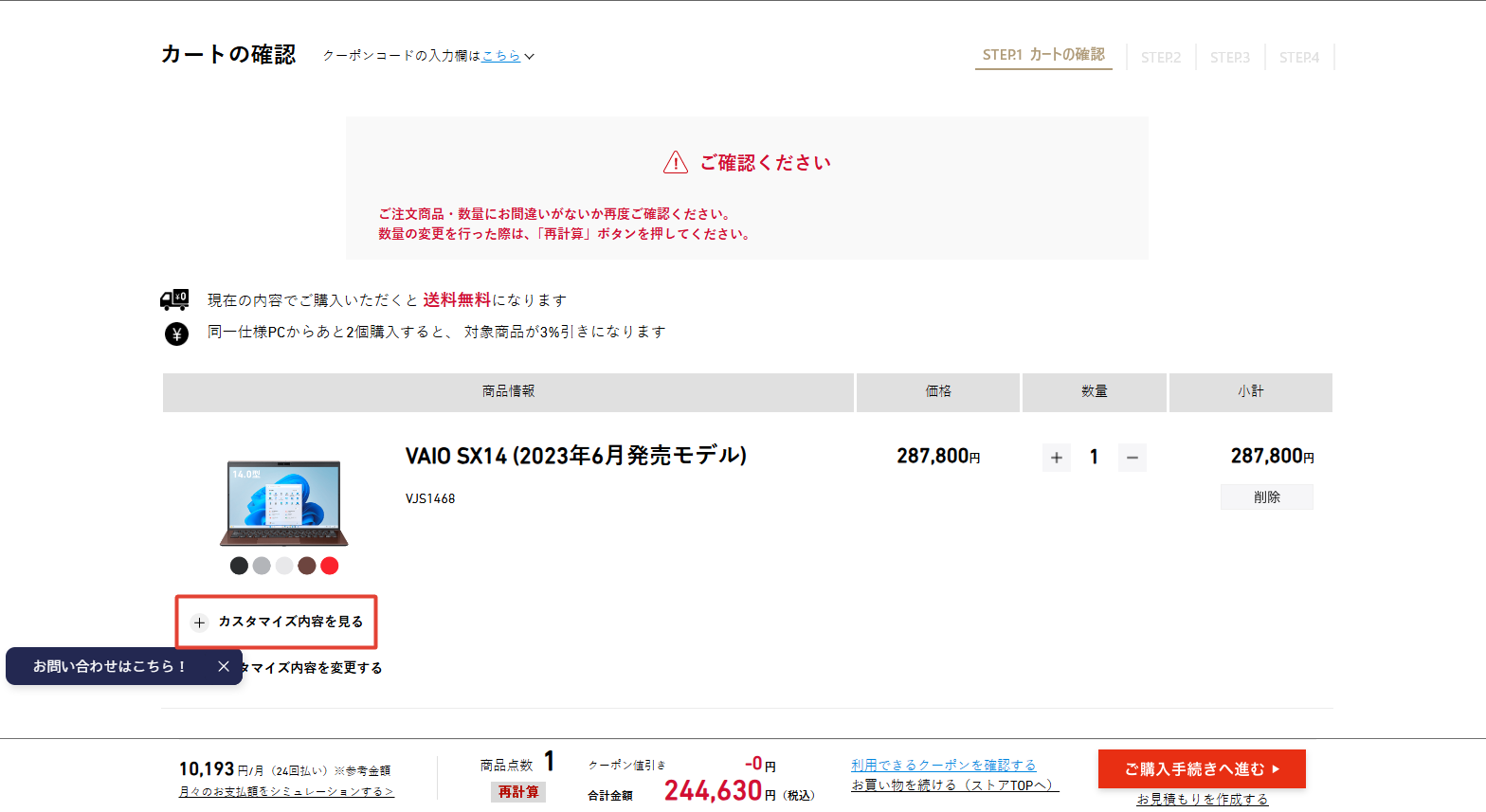Select the STEP2 tab

[x=1161, y=57]
